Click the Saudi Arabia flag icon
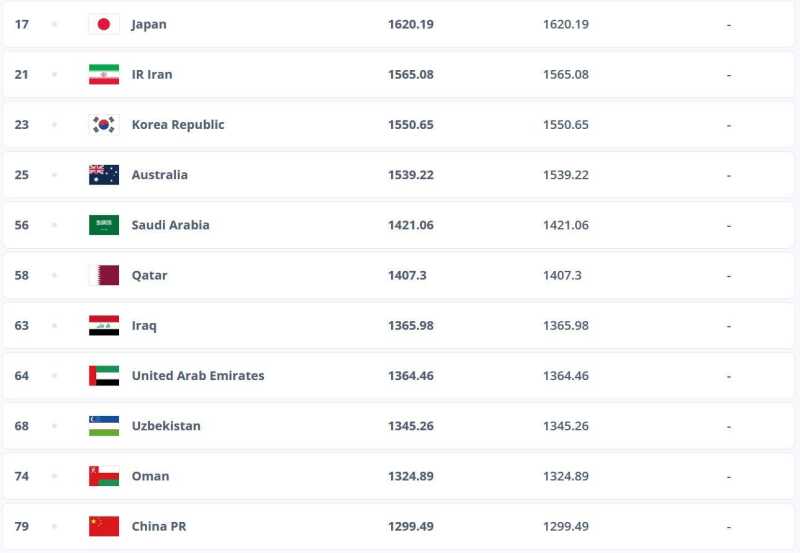 pos(103,225)
